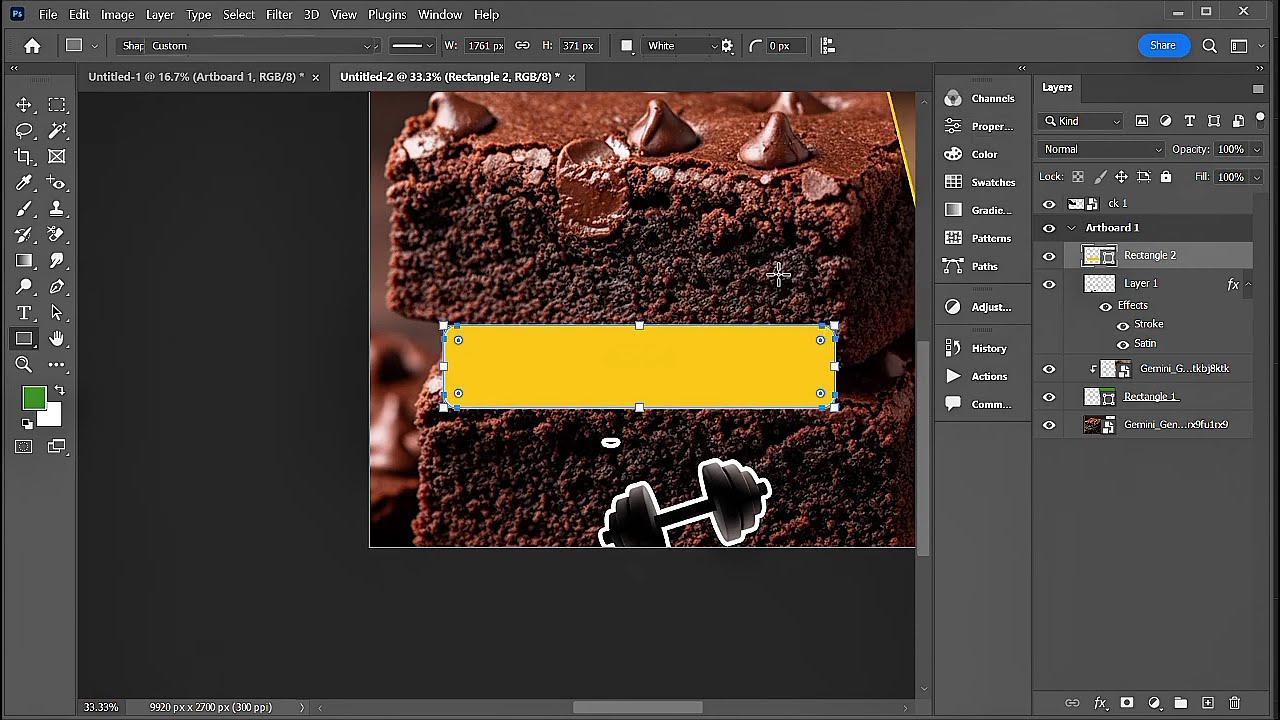Open the History panel button

[976, 348]
